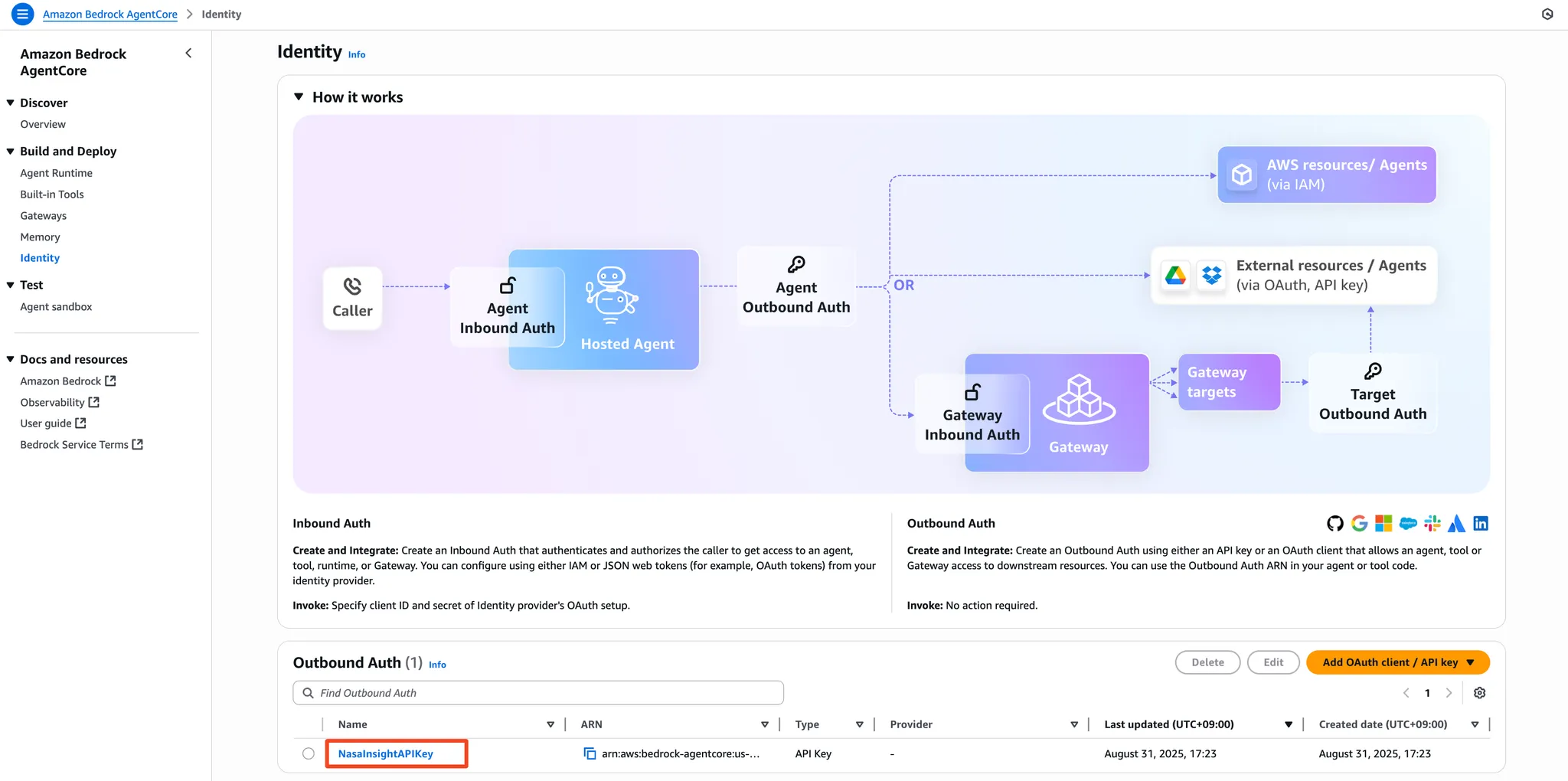Open Amazon Bedrock external link
1568x781 pixels.
coord(68,381)
